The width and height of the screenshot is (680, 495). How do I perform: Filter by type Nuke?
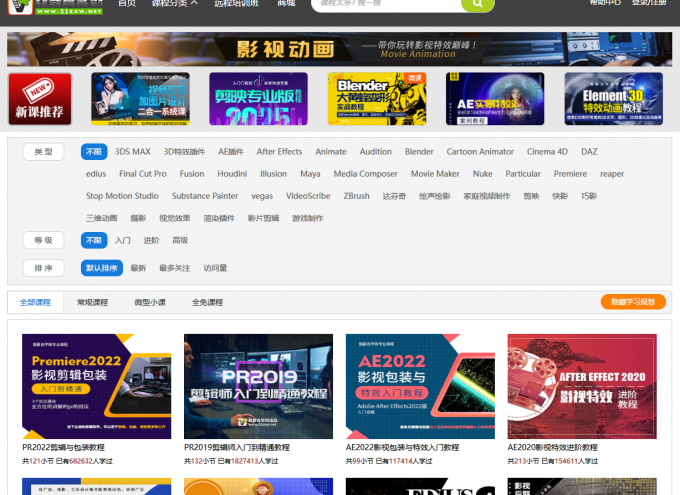(483, 174)
